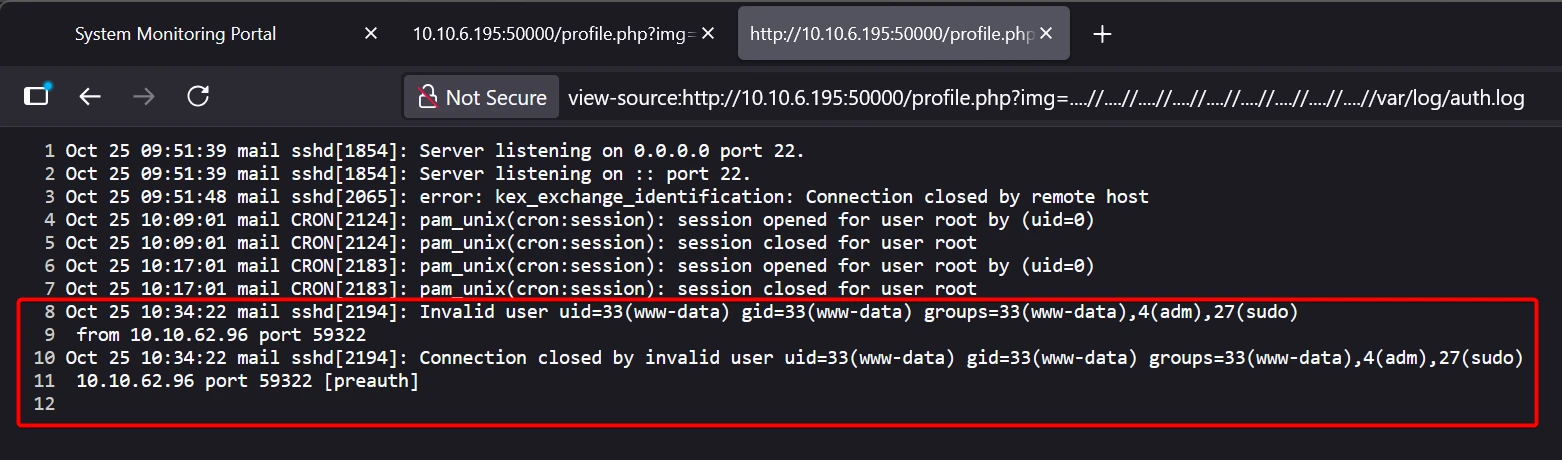Reload the auth.log page
The height and width of the screenshot is (460, 1562).
(198, 96)
